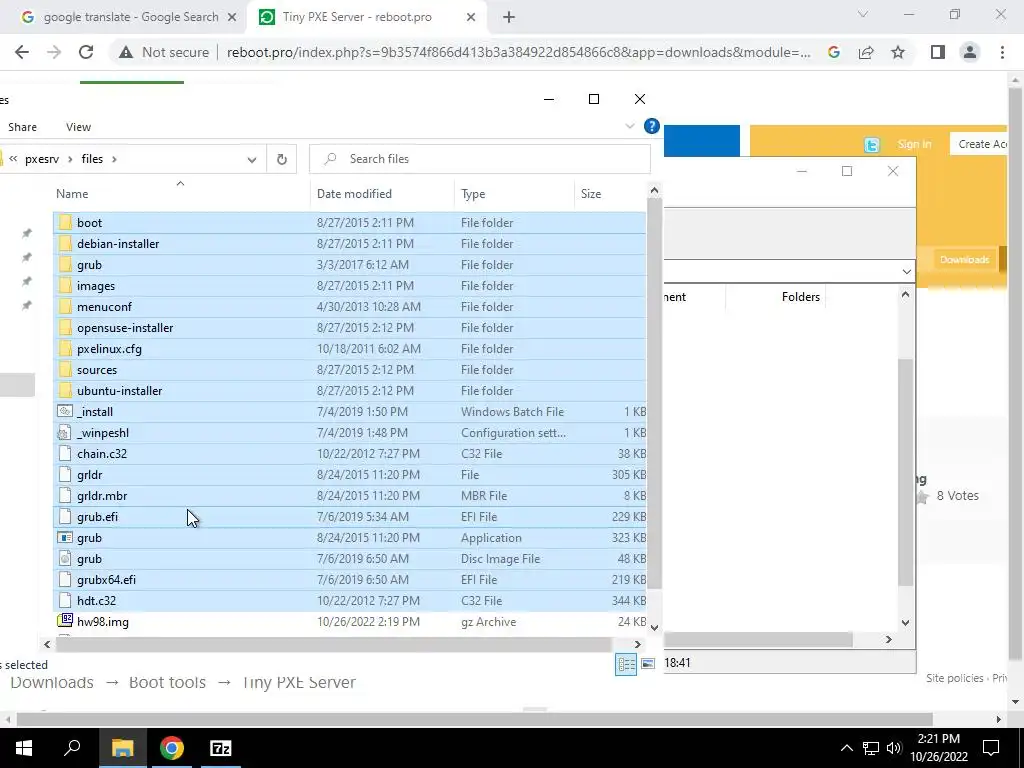The height and width of the screenshot is (768, 1024).
Task: Click the Search files input box
Action: [x=480, y=159]
